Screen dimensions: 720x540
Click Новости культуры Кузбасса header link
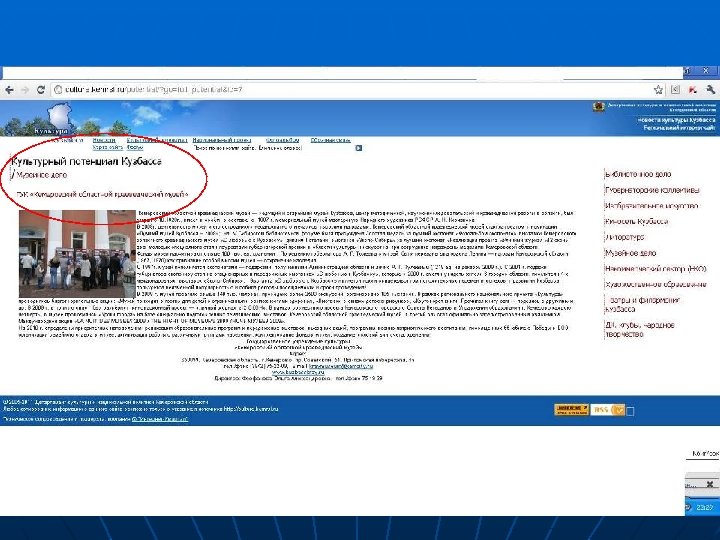pyautogui.click(x=676, y=120)
